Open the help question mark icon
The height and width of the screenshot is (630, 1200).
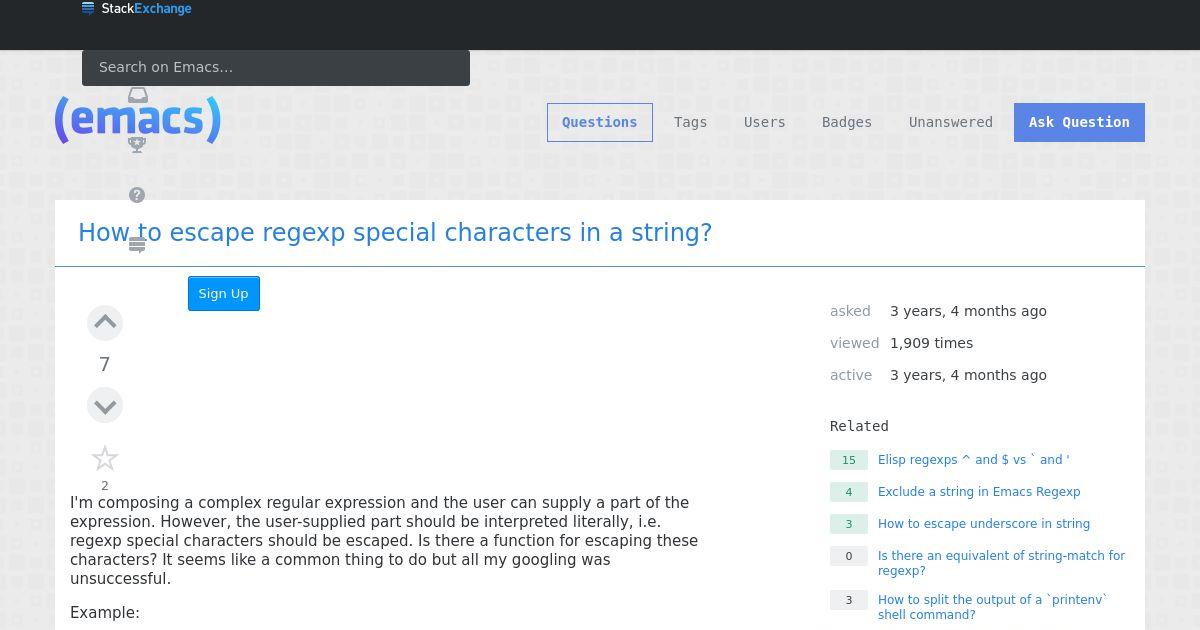tap(137, 195)
